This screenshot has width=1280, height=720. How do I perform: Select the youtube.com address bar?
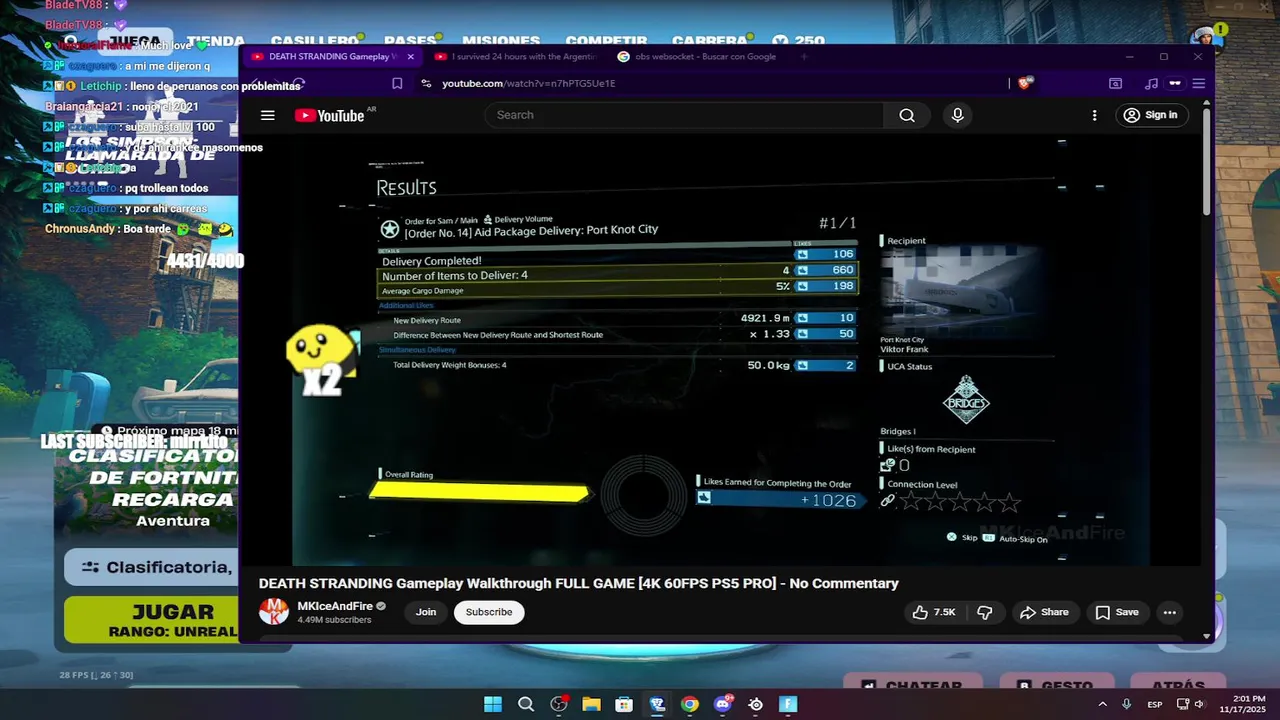coord(715,83)
